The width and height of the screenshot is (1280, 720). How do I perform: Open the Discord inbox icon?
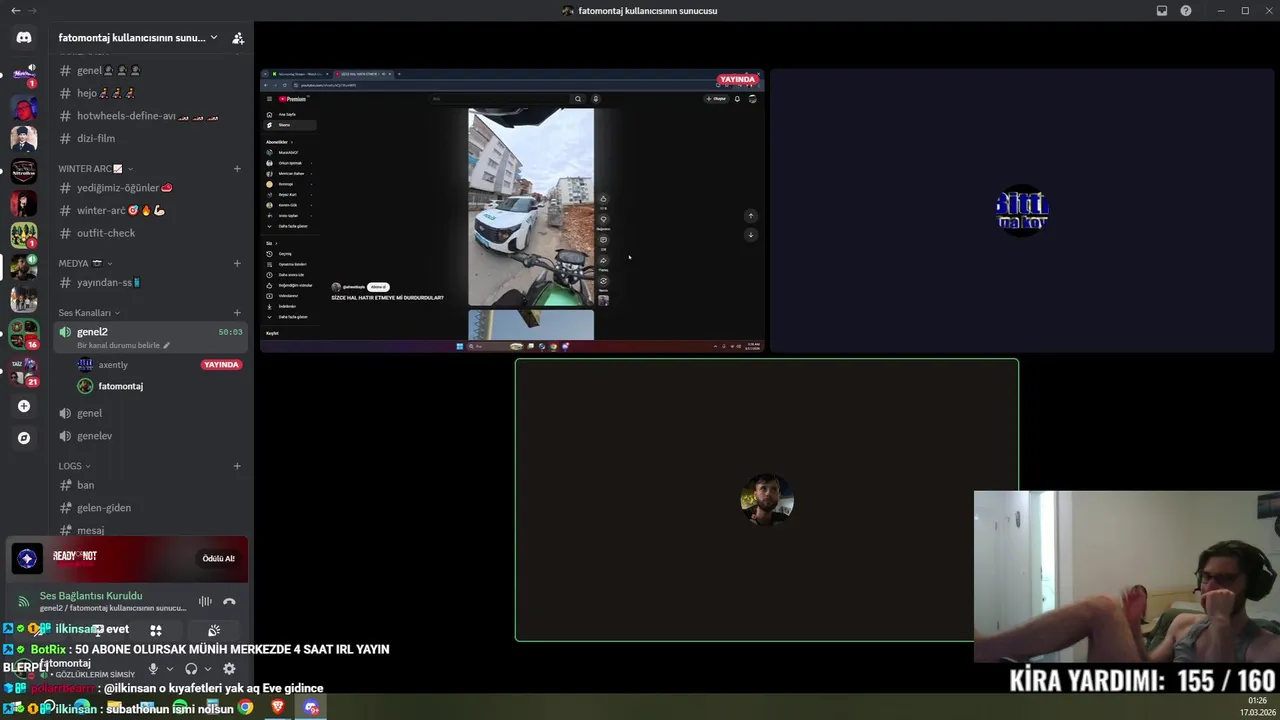click(1162, 11)
